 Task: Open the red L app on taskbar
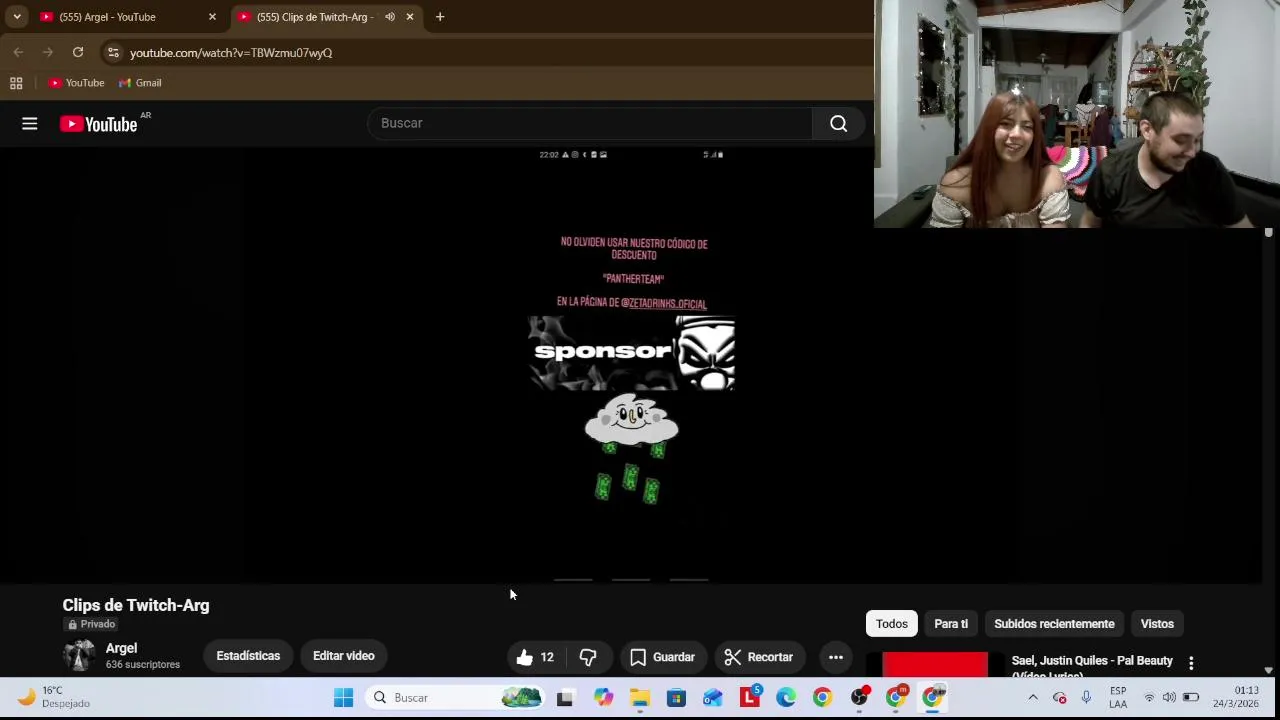[x=749, y=698]
